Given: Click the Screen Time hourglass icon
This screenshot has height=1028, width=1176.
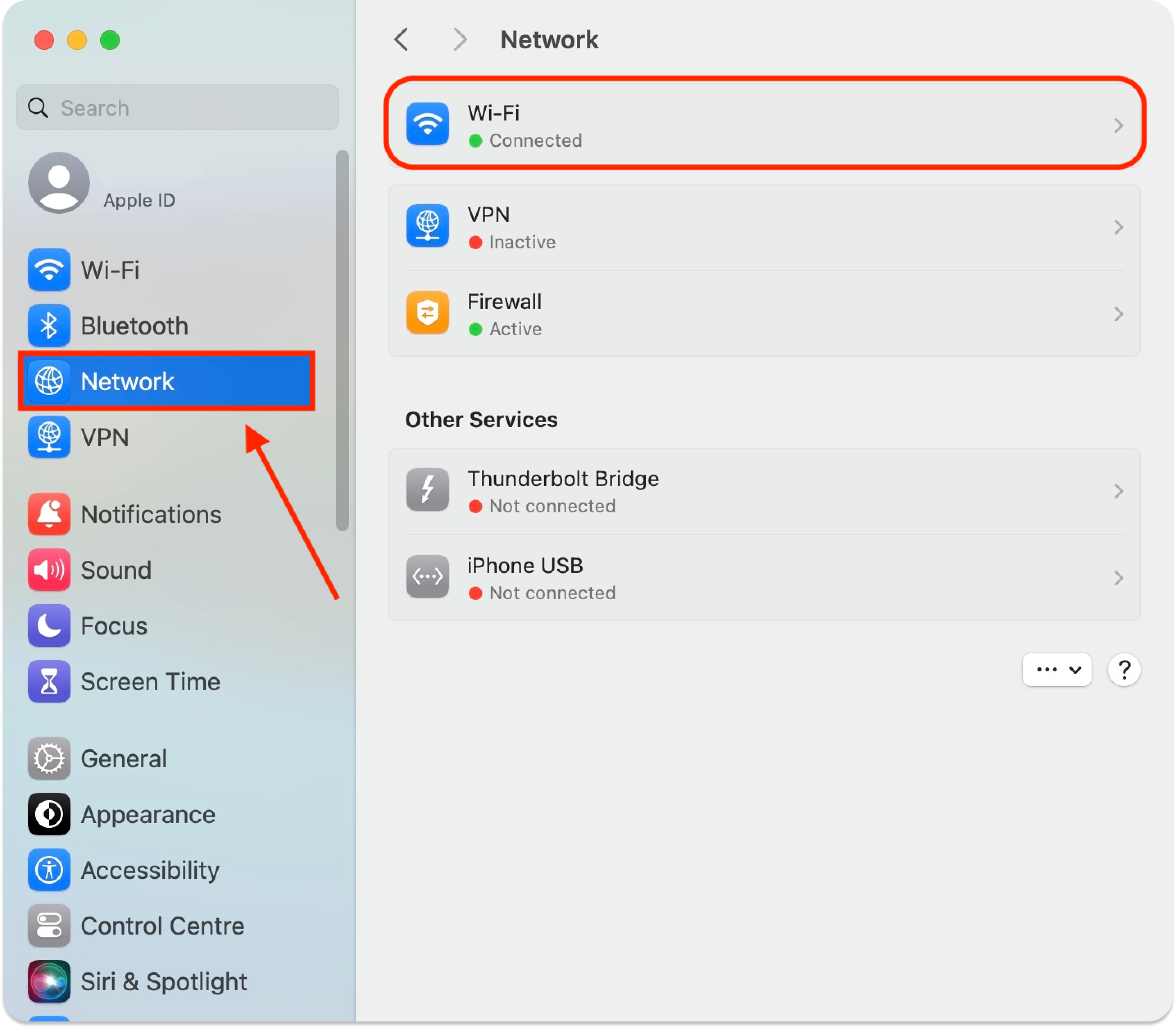Looking at the screenshot, I should [49, 682].
